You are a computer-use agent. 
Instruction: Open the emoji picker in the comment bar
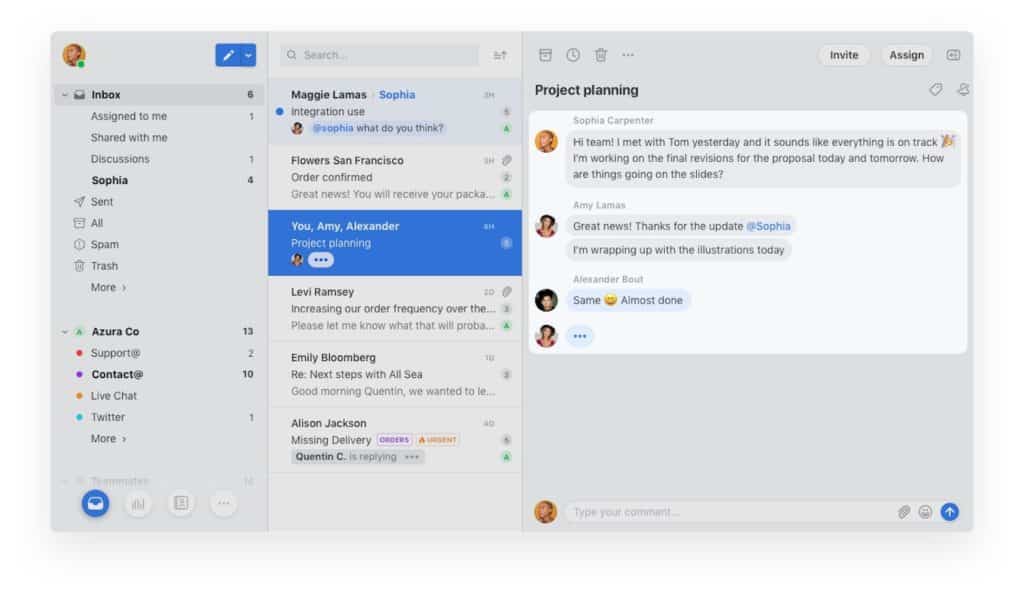926,512
